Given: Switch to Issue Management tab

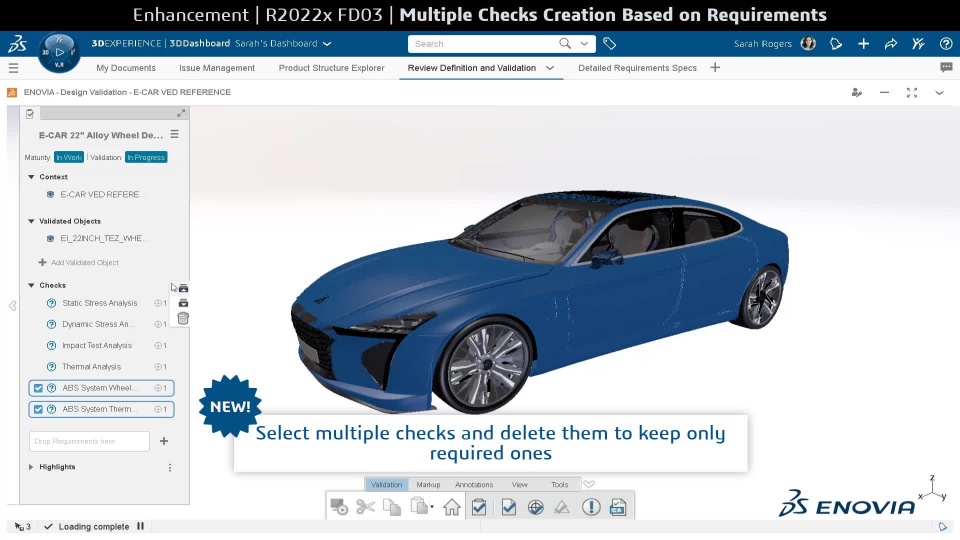Looking at the screenshot, I should [217, 68].
